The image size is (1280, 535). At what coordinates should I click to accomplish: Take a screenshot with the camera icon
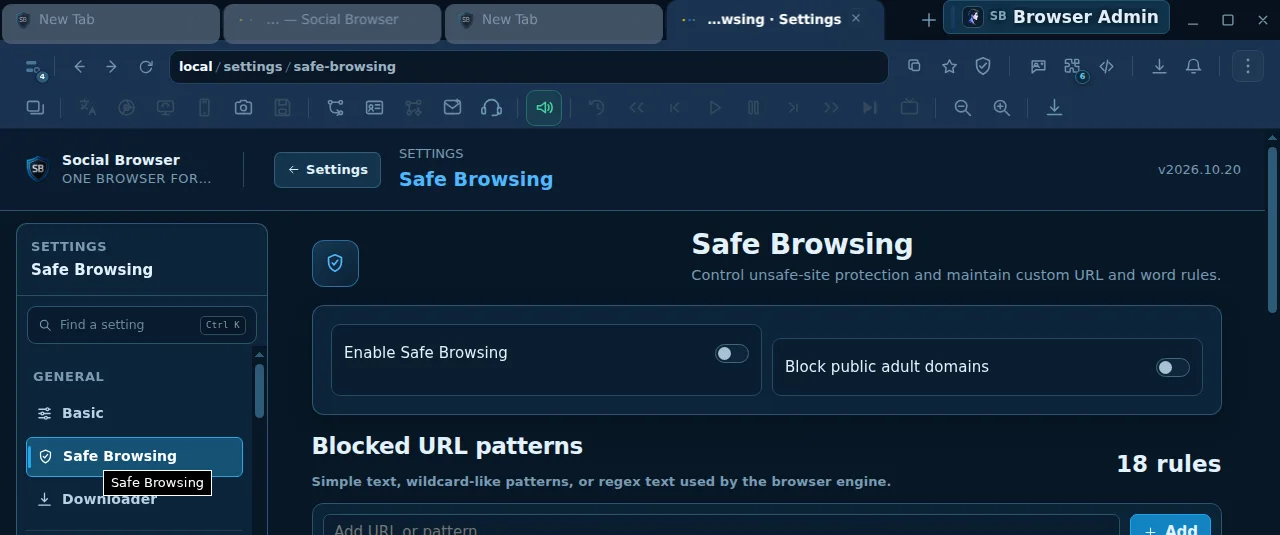point(243,108)
